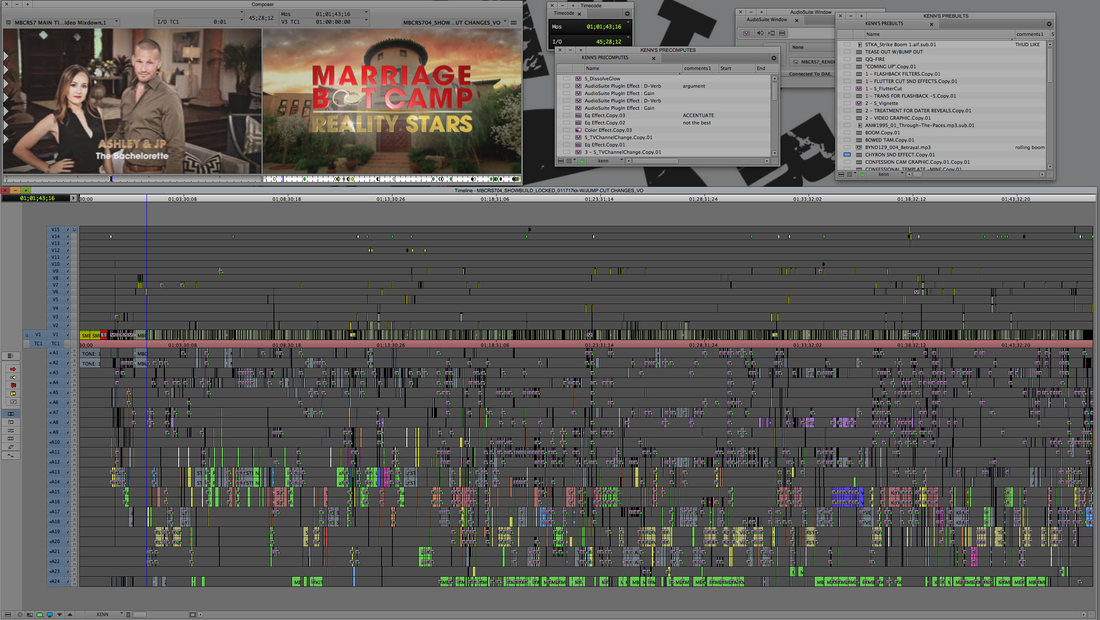This screenshot has width=1100, height=620.
Task: Switch to Source/Record editing mode button
Action: coord(11,414)
